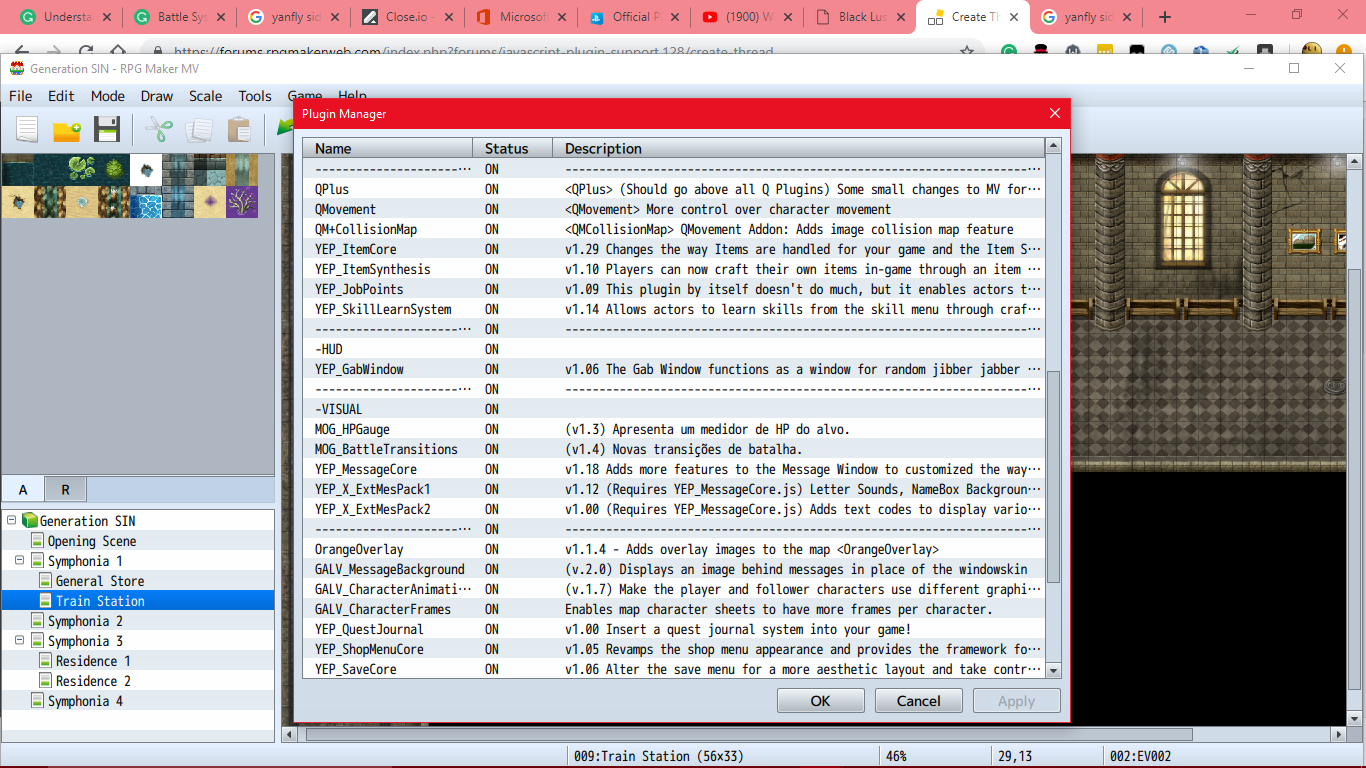
Task: Open the Mode menu
Action: [108, 96]
